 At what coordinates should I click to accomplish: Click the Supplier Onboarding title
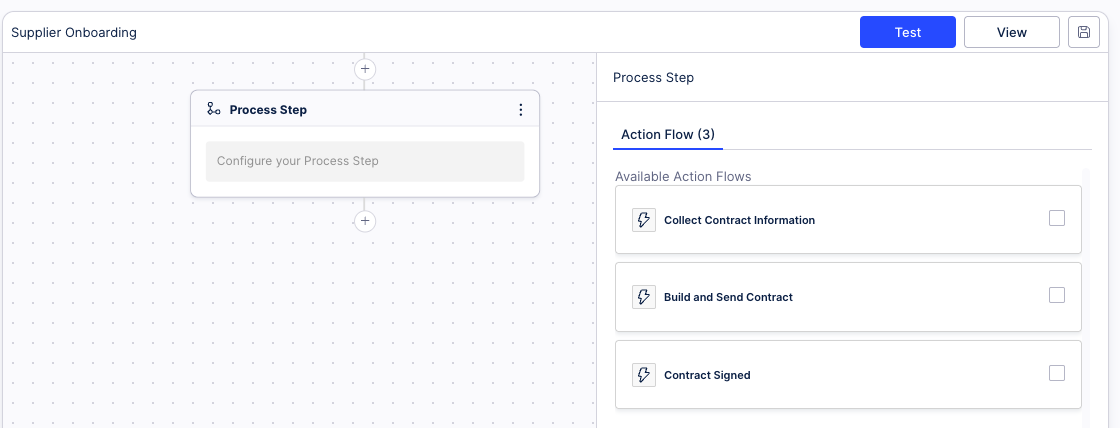click(74, 33)
